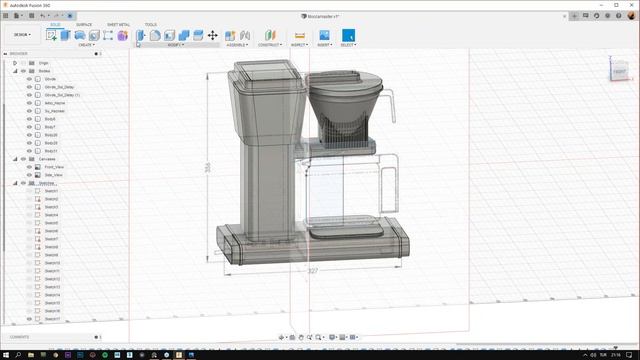This screenshot has height=360, width=640.
Task: Hide the Body7 body
Action: pyautogui.click(x=29, y=127)
